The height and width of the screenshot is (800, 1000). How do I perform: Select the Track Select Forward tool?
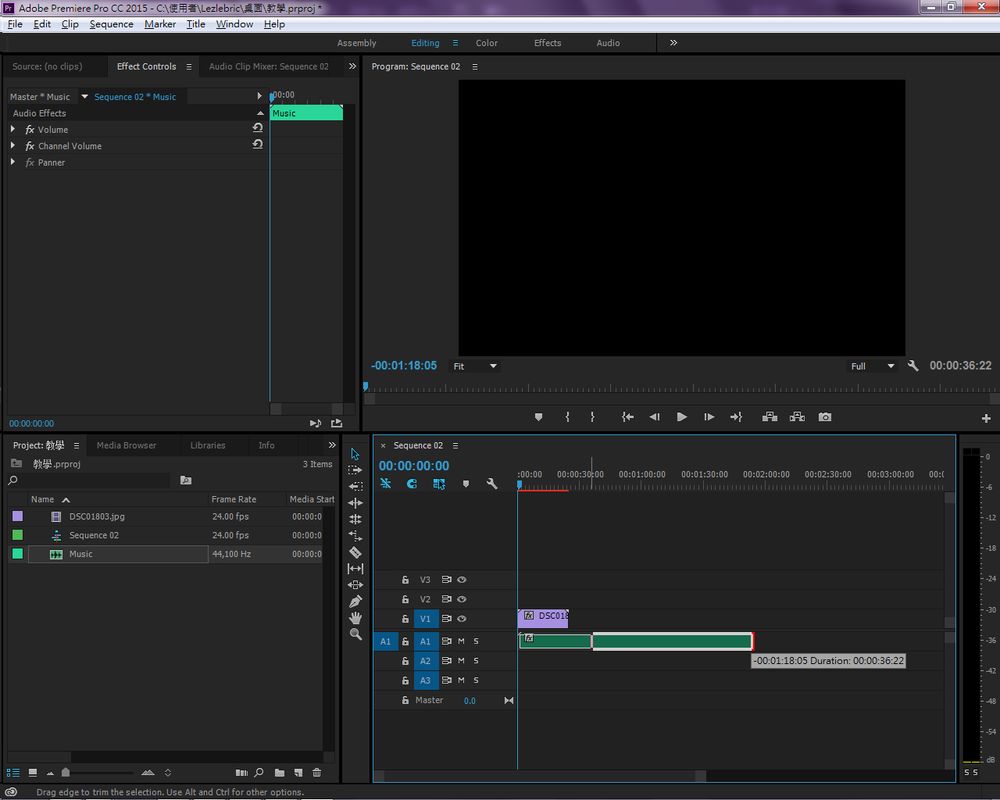tap(355, 470)
